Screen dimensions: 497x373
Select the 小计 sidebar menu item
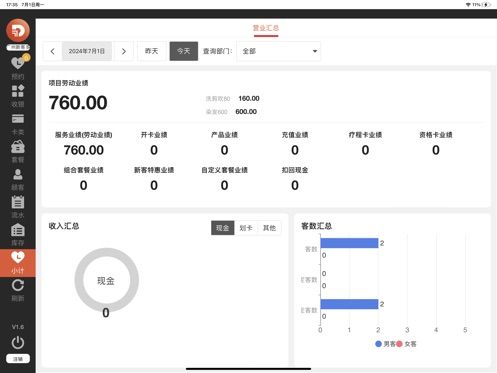18,263
